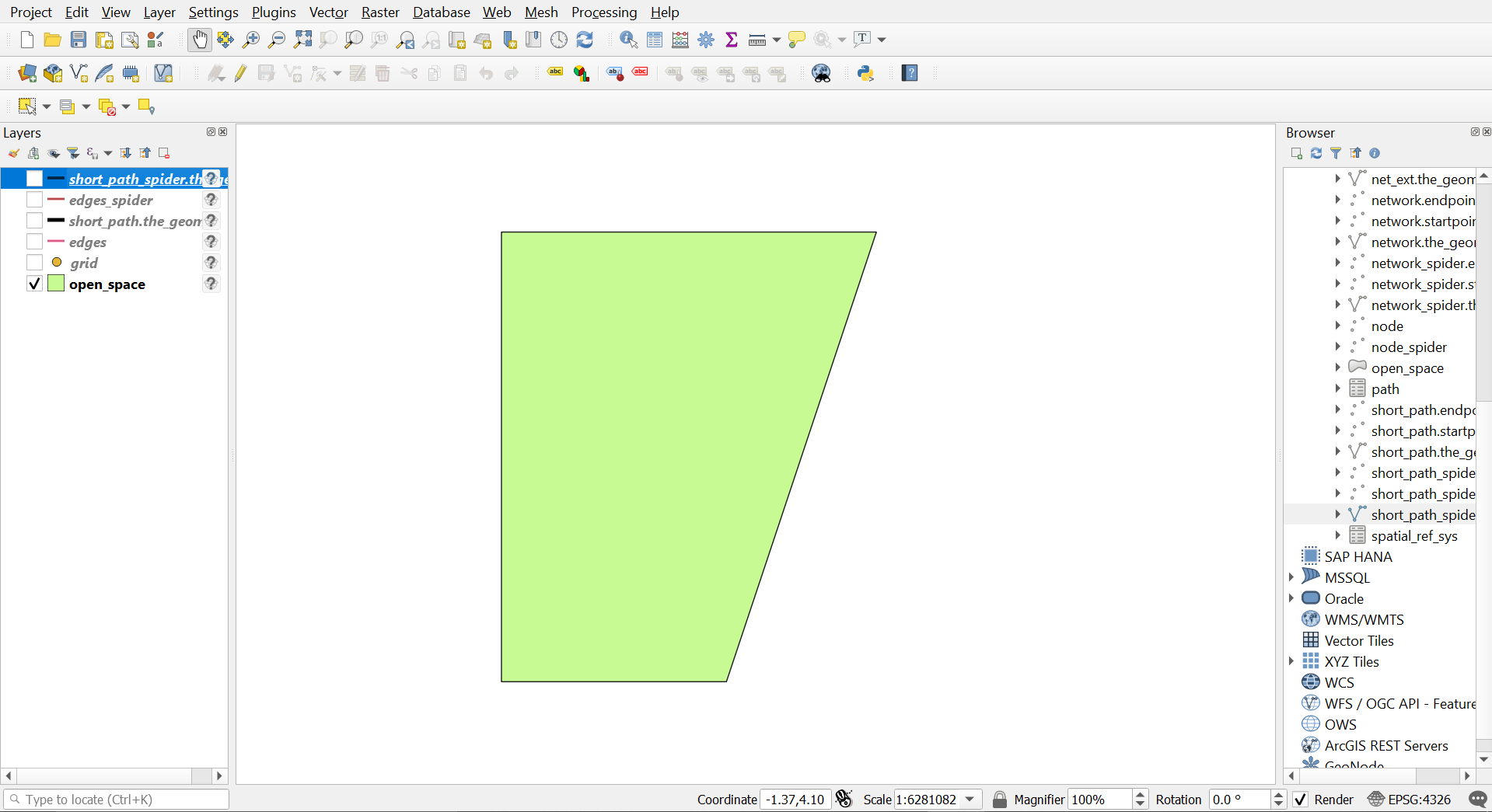1492x812 pixels.
Task: Expand the XYZ Tiles entry
Action: coord(1291,661)
